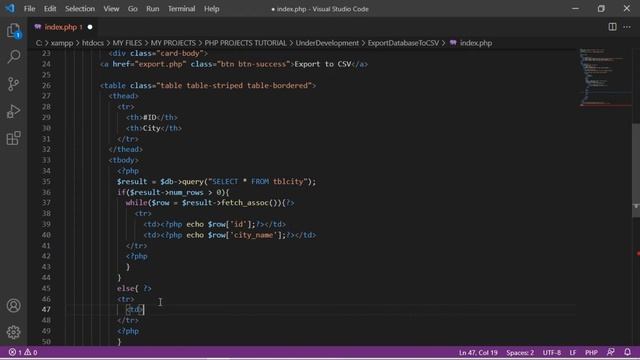The image size is (640, 360).
Task: Open Ln 47, Col 19 go-to-line indicator
Action: pyautogui.click(x=478, y=352)
